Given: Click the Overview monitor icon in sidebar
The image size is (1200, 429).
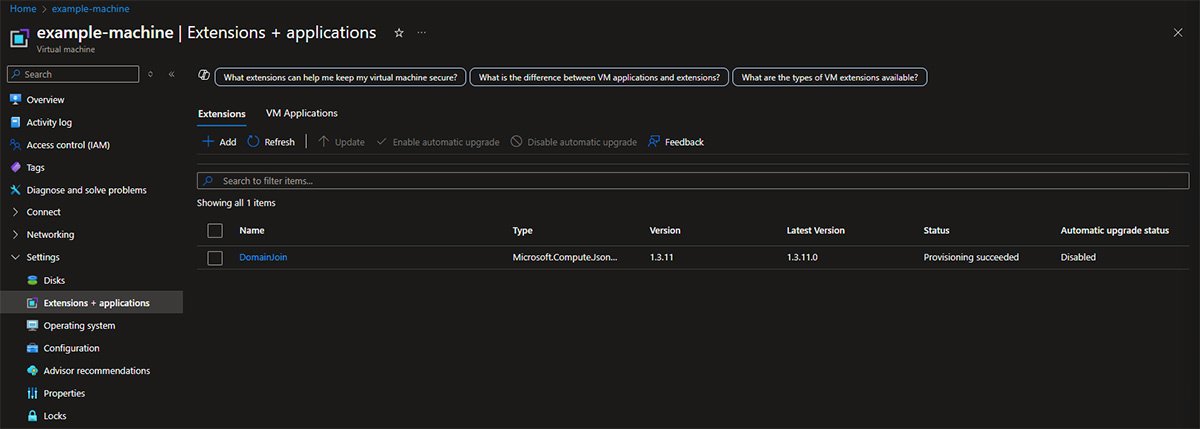Looking at the screenshot, I should pyautogui.click(x=15, y=100).
